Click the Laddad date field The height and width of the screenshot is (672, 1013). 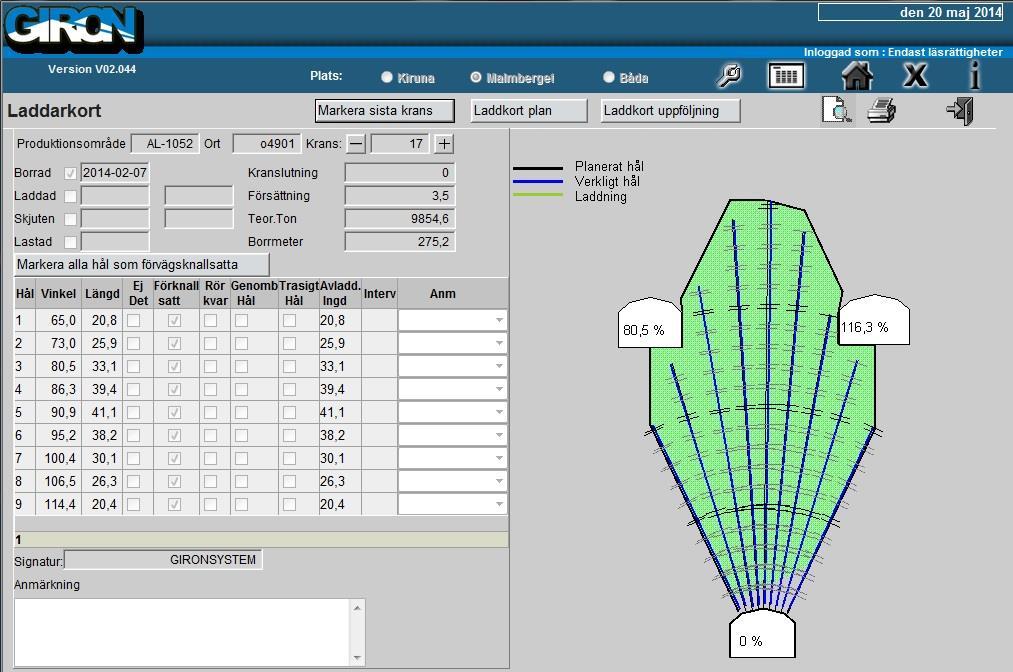tap(115, 196)
